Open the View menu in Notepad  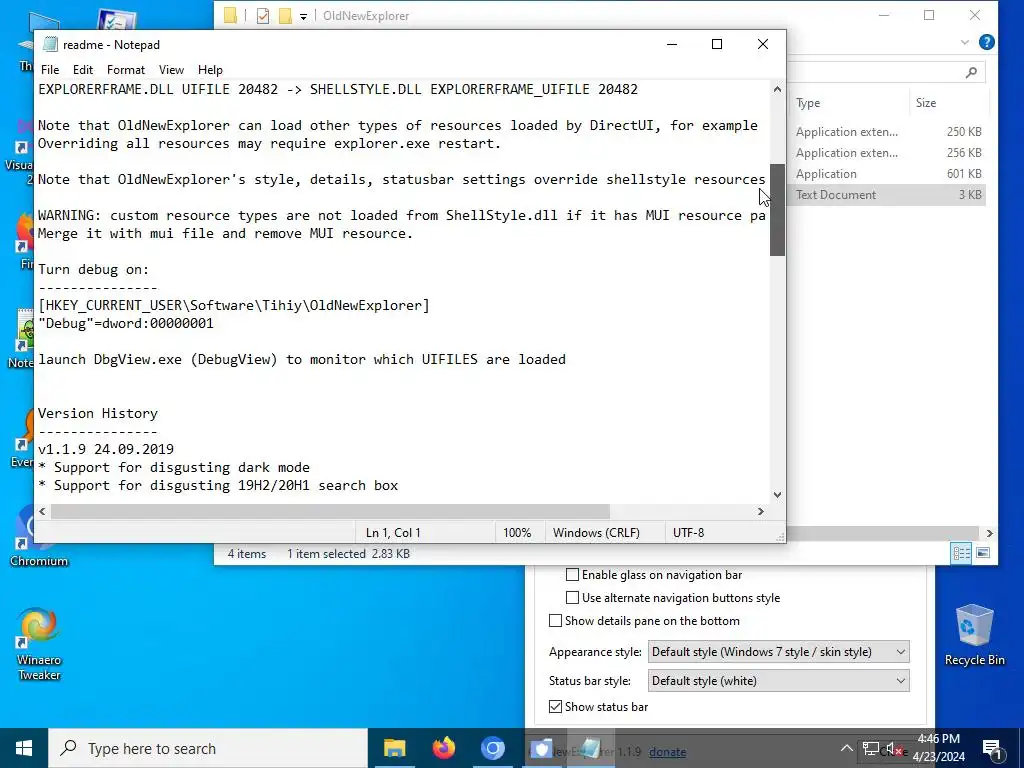171,70
